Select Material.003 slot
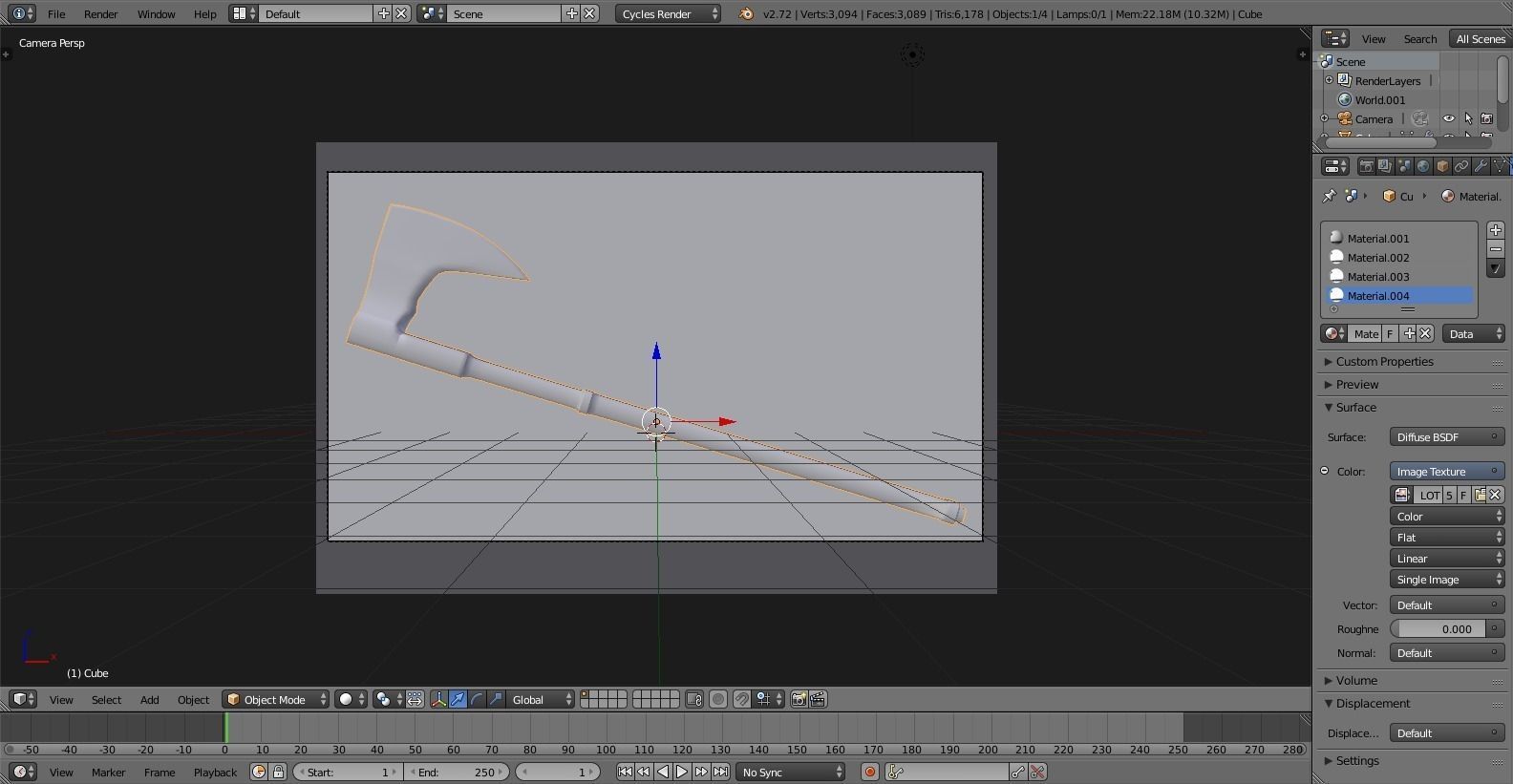 [1399, 277]
